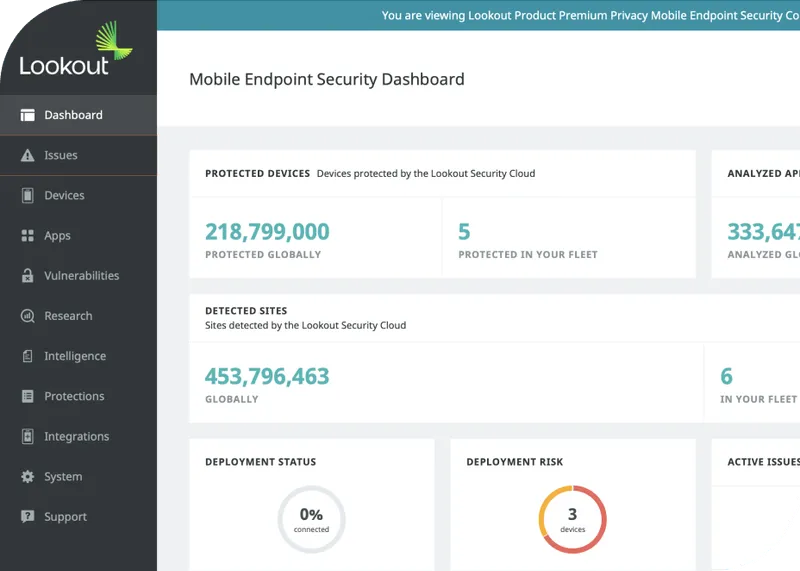Click the DETECTED SITES card title
The width and height of the screenshot is (800, 571).
246,311
